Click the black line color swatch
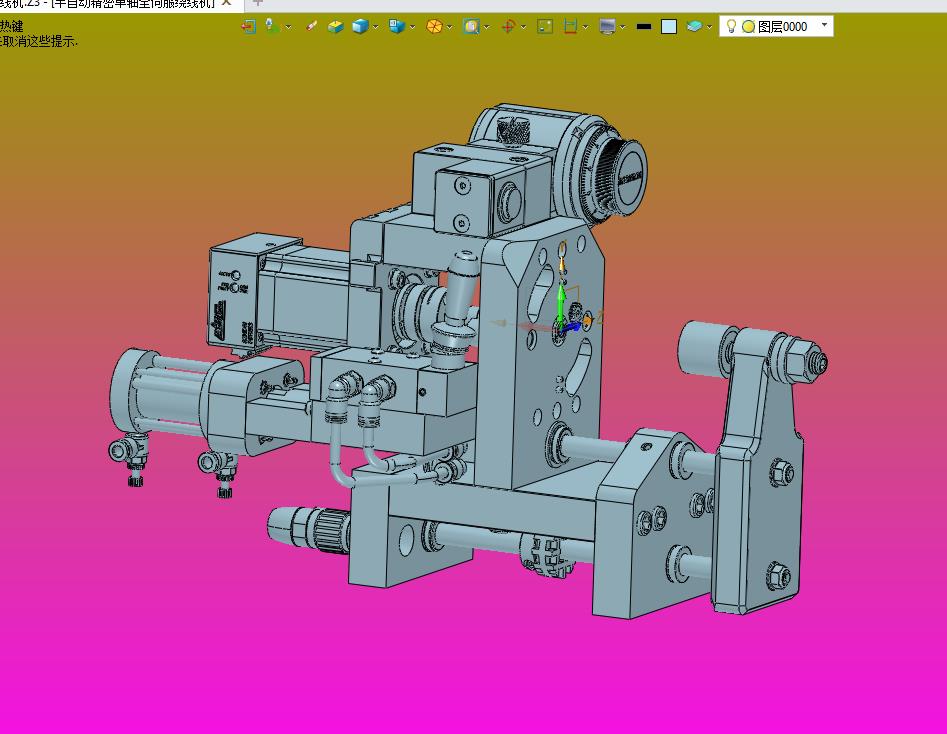Screen dimensions: 947x734 click(x=644, y=27)
